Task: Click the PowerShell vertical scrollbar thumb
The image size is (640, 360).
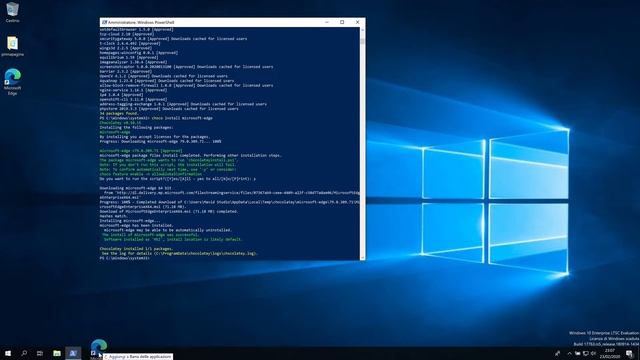Action: pos(362,41)
